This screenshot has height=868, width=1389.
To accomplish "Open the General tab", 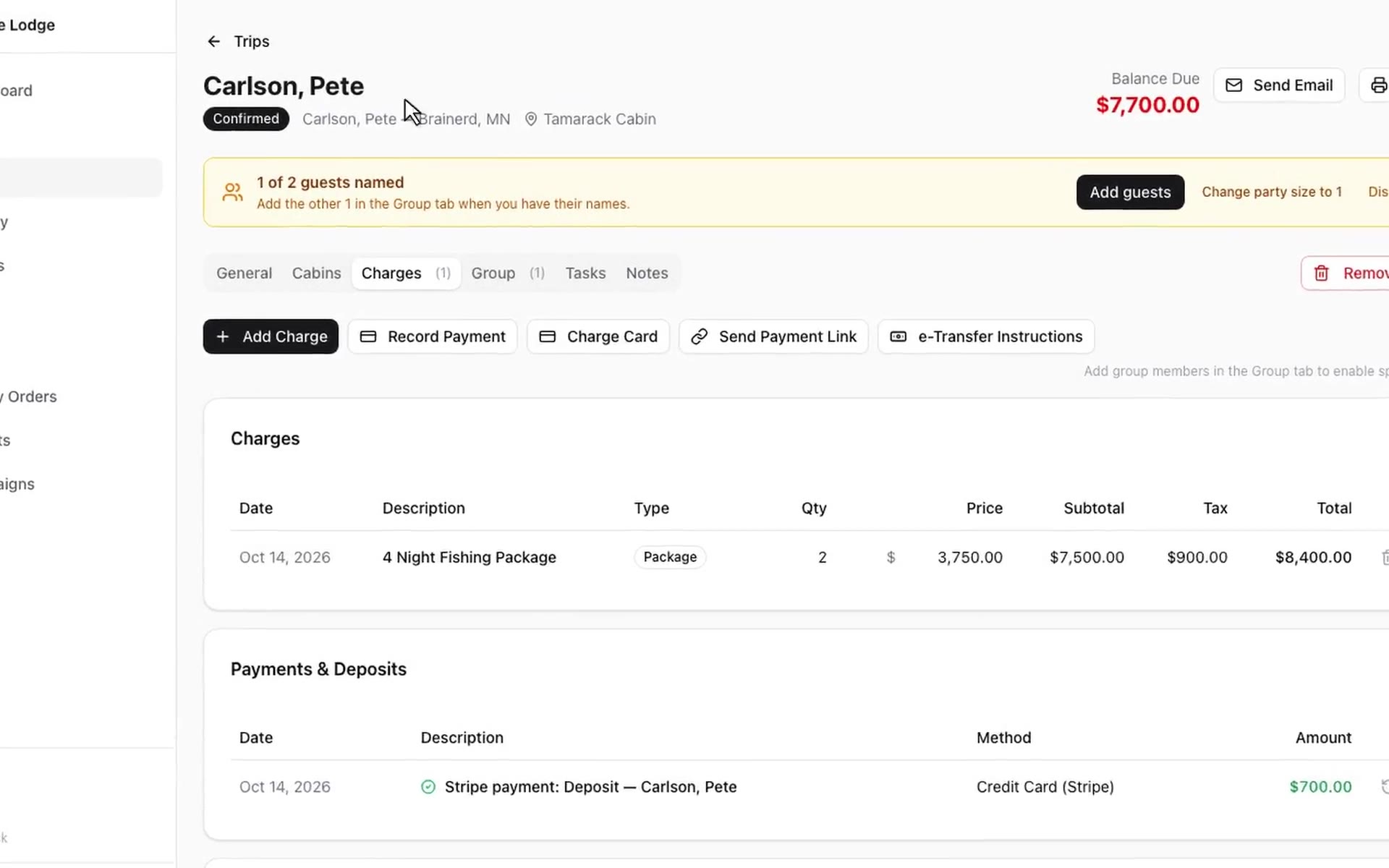I will click(x=244, y=273).
